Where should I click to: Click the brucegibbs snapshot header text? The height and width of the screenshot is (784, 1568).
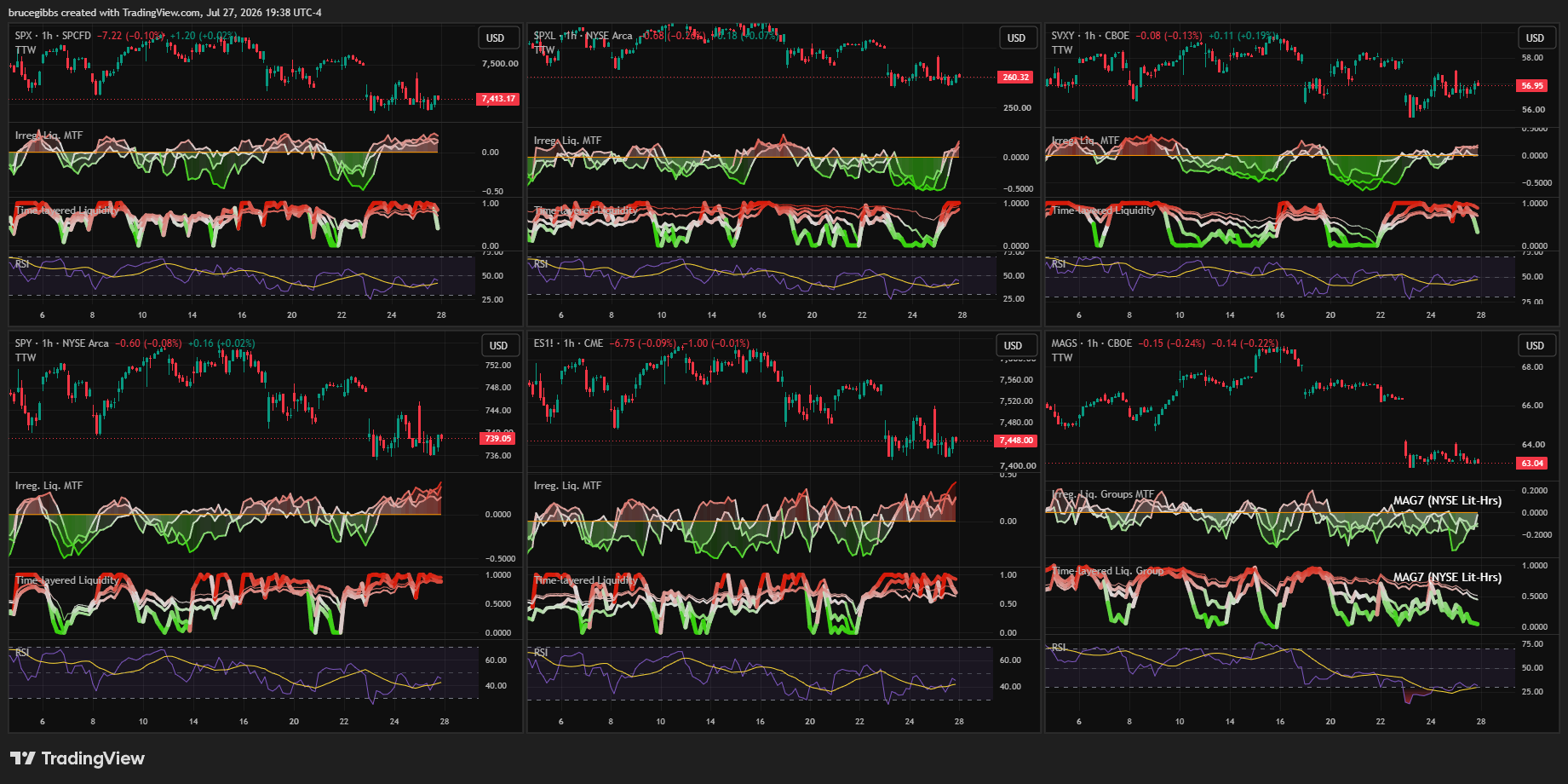coord(165,13)
